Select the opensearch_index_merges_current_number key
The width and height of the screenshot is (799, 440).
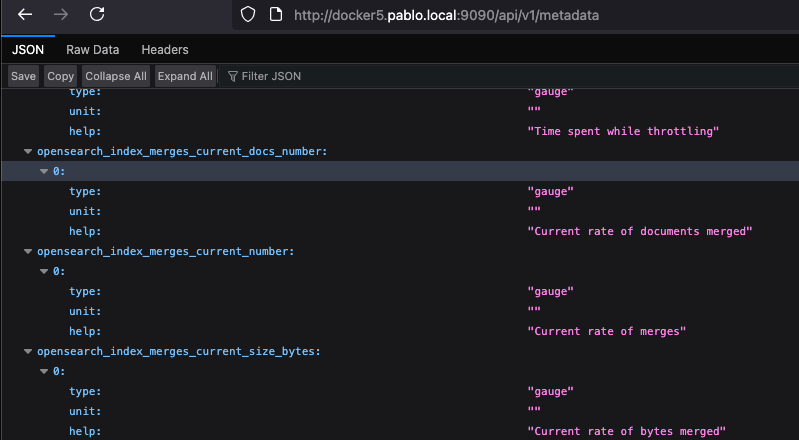point(166,251)
